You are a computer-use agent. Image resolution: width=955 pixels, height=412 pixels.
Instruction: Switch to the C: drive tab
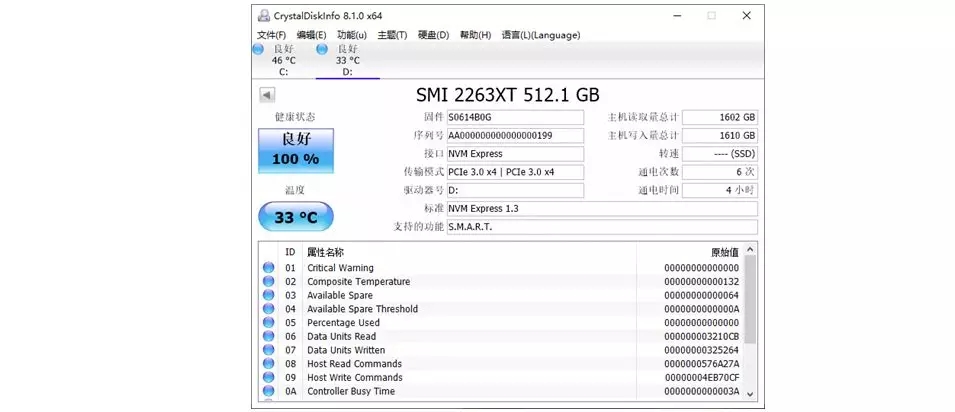pyautogui.click(x=283, y=60)
